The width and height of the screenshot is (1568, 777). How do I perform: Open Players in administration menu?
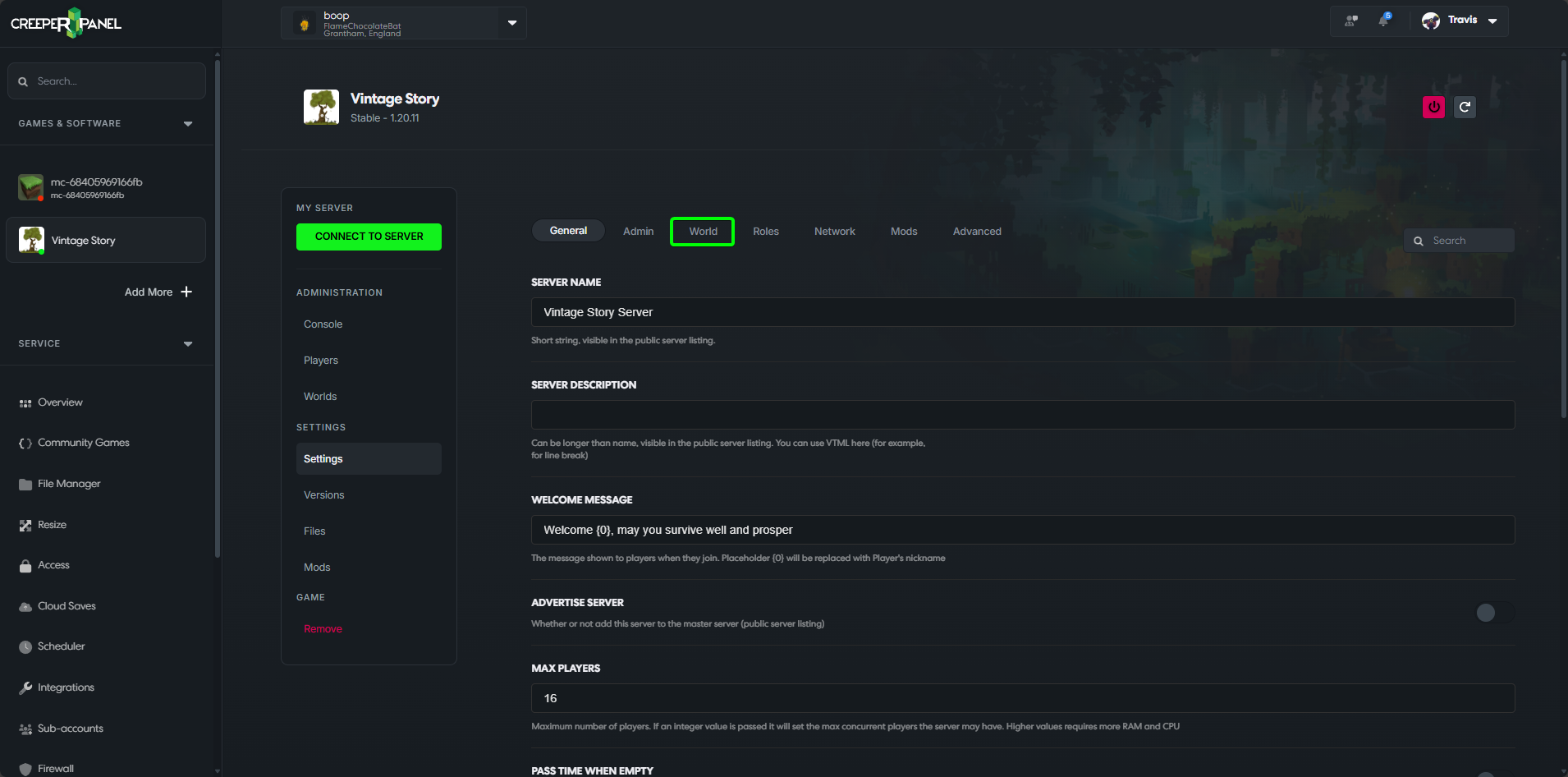[321, 361]
